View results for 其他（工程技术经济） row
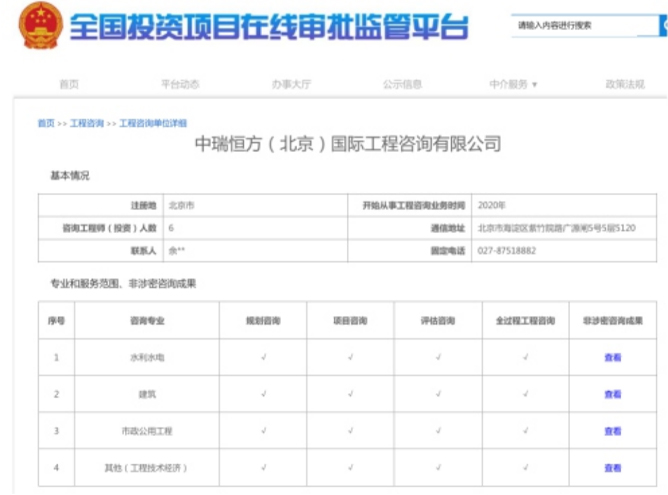668x495 pixels. point(612,467)
